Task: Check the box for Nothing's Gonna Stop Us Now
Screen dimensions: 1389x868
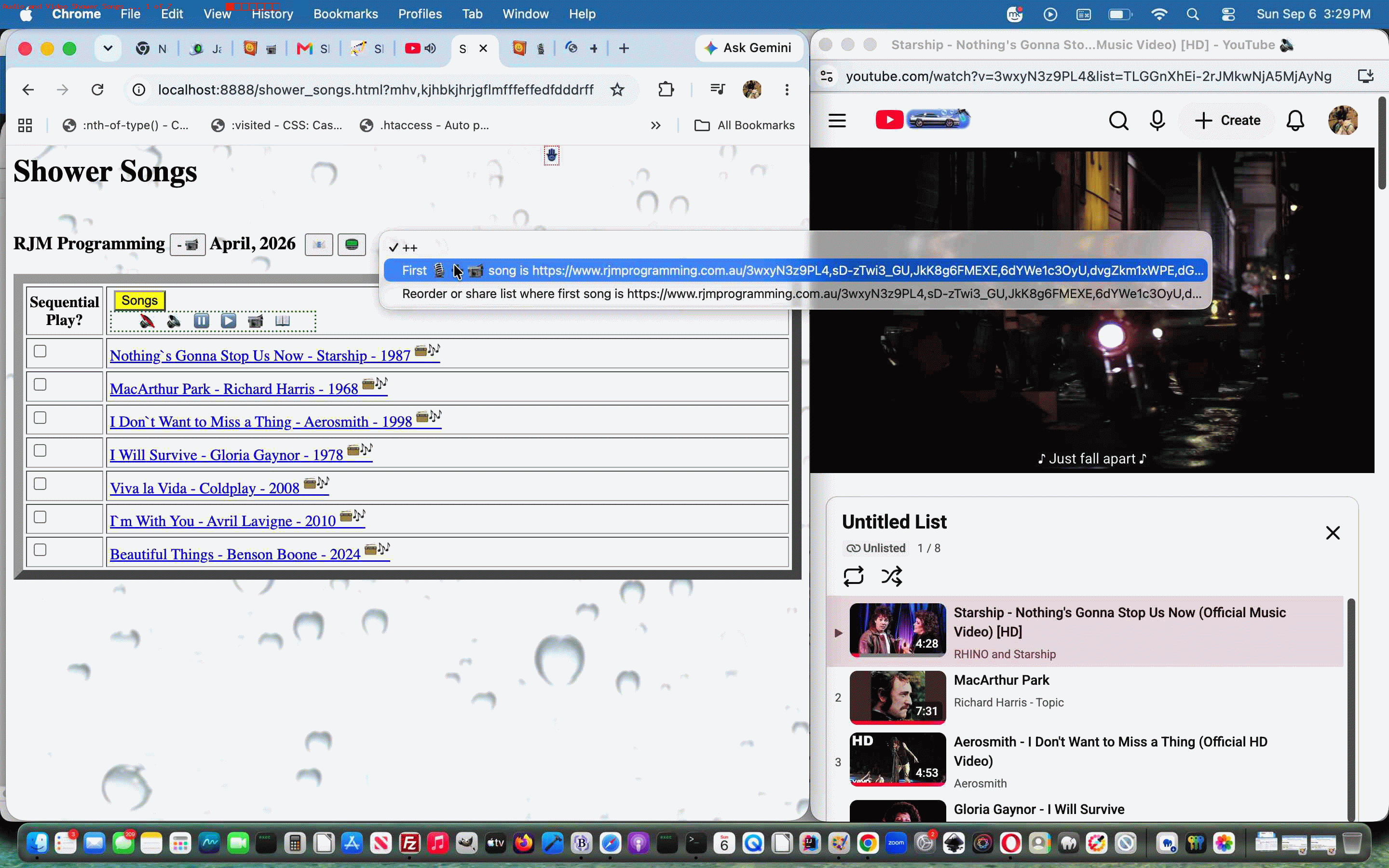Action: point(40,351)
